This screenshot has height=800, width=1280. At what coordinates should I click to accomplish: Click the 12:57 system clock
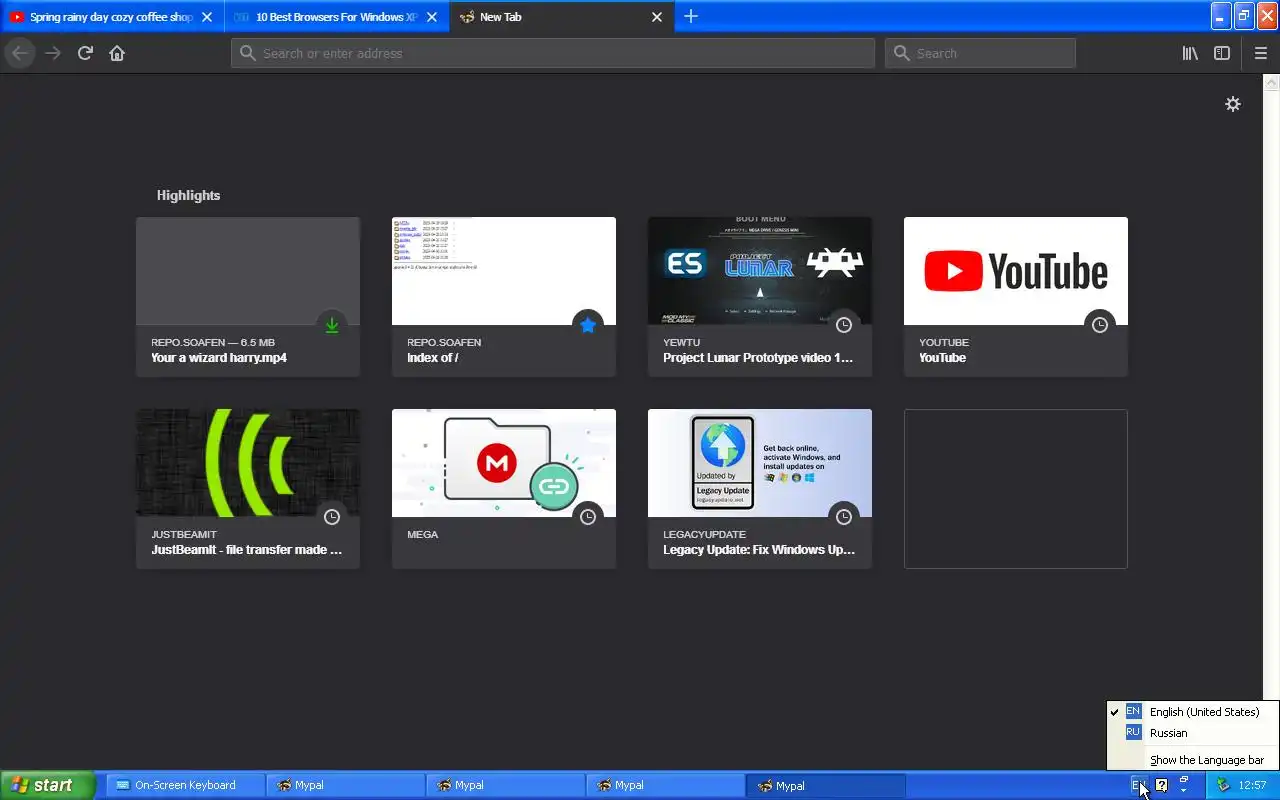1252,785
